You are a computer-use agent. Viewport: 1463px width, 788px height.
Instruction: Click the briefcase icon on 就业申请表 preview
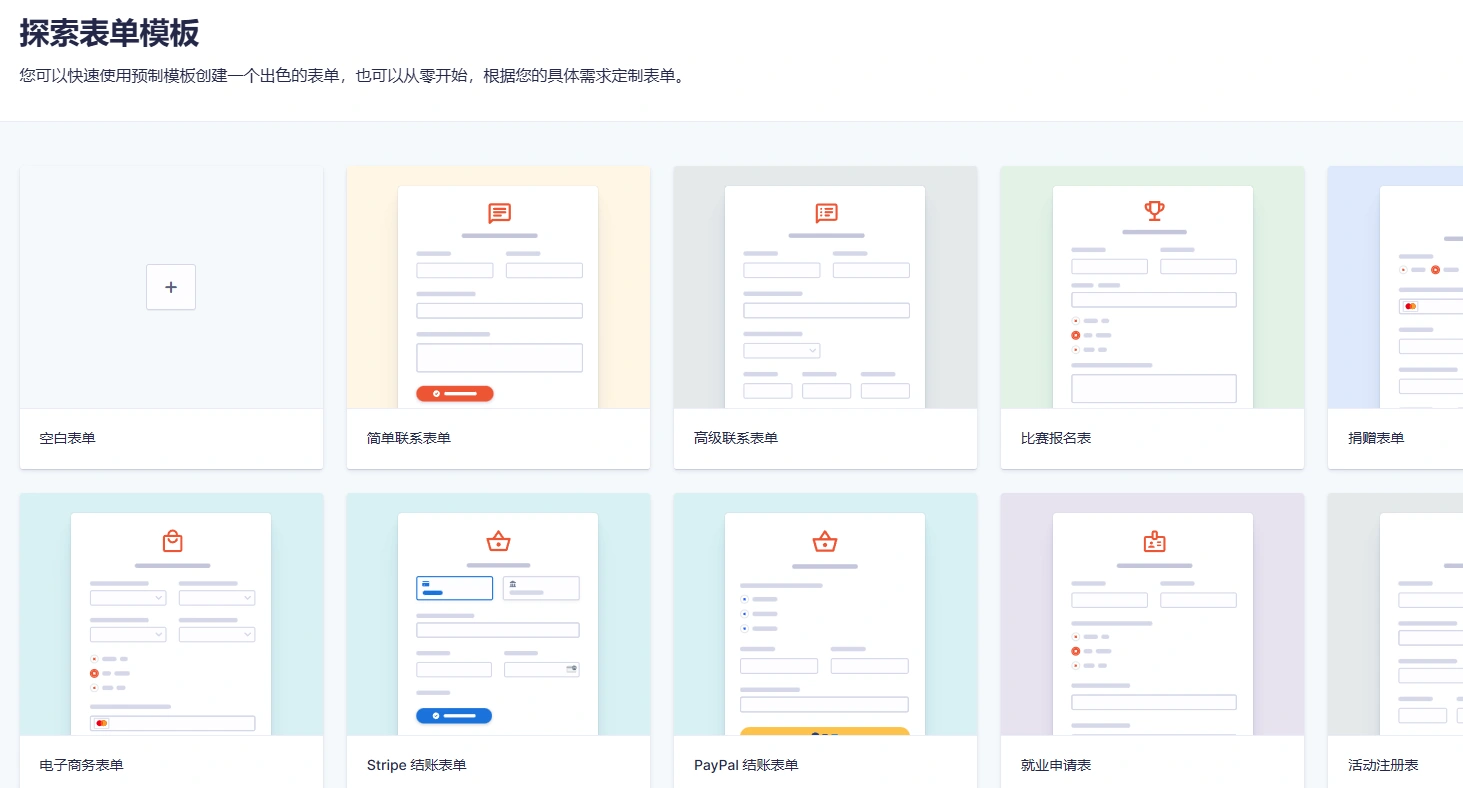[1152, 541]
